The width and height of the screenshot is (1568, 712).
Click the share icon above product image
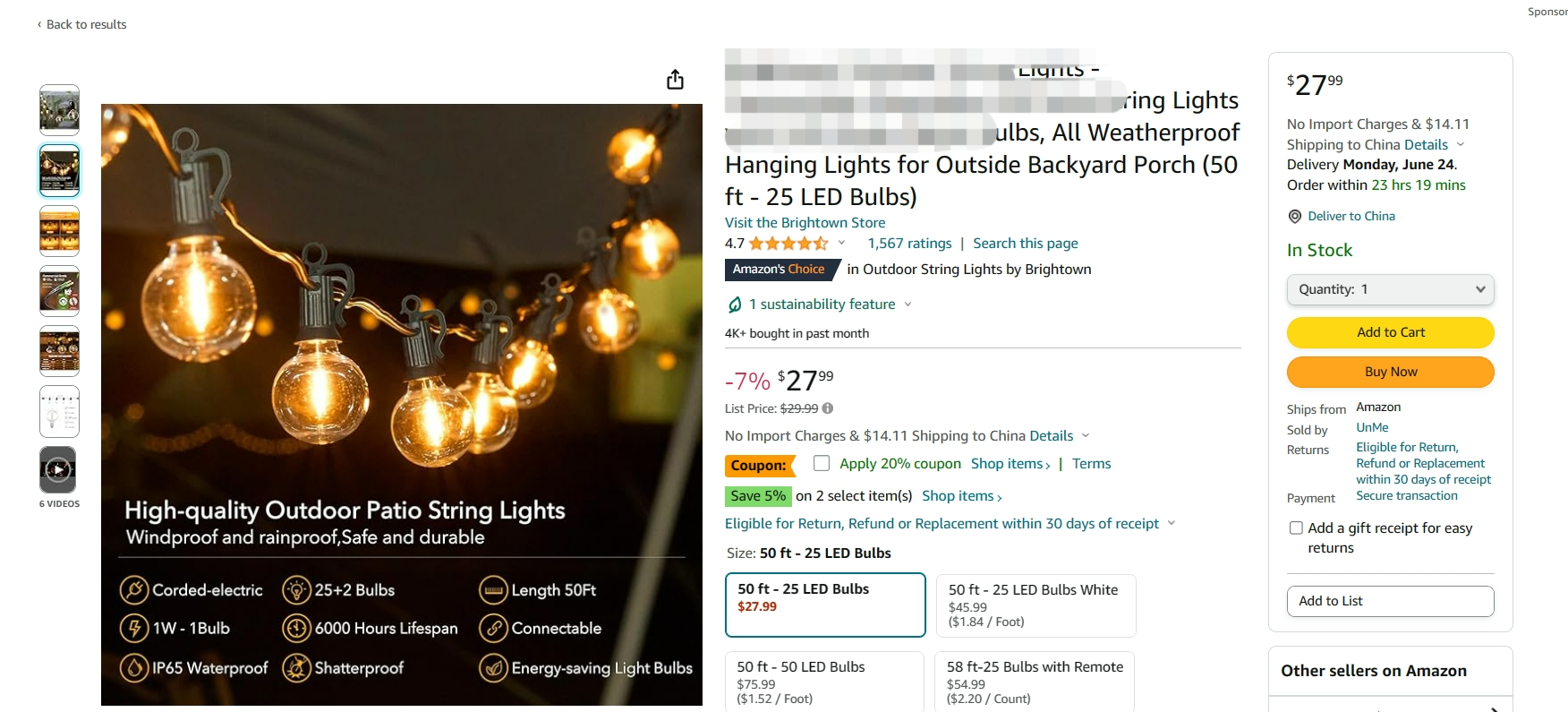[675, 80]
